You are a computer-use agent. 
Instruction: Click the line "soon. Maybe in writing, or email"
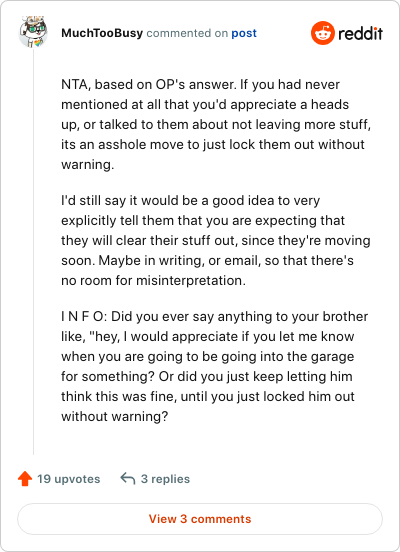(x=207, y=261)
